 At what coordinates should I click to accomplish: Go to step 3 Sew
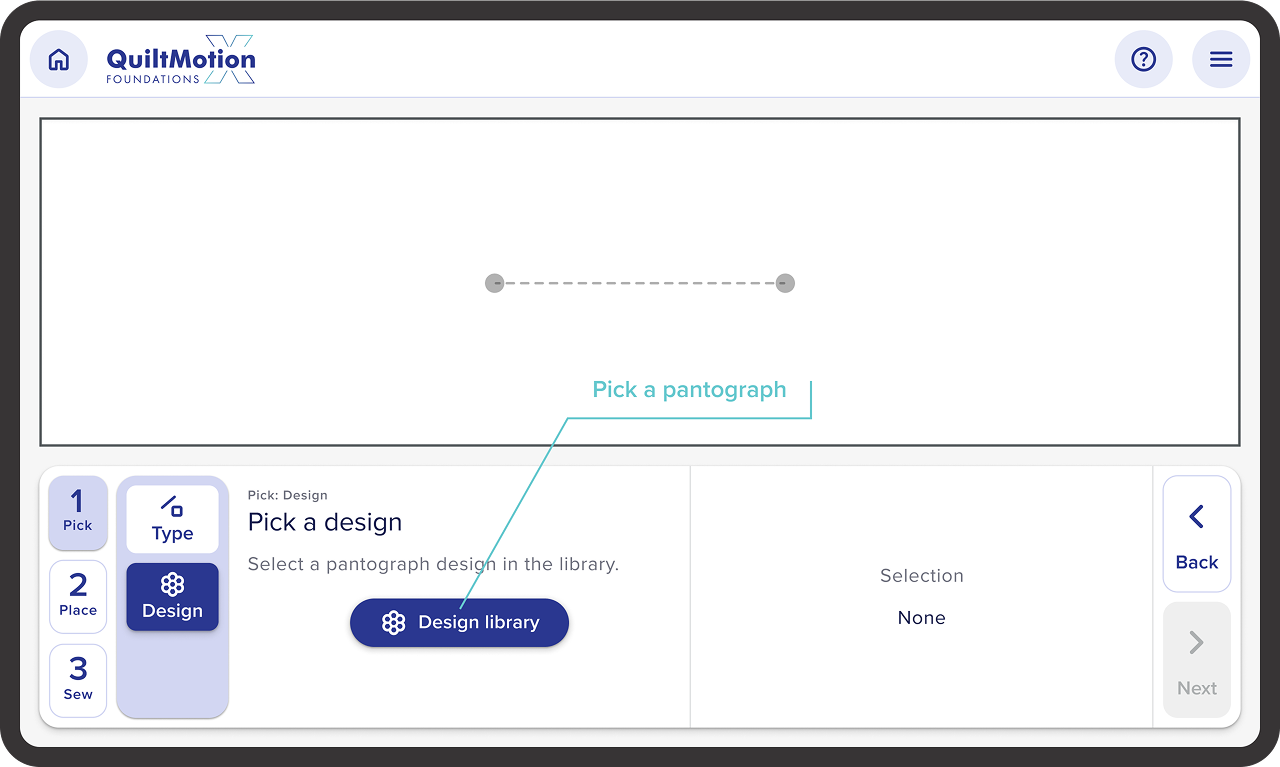pyautogui.click(x=78, y=680)
